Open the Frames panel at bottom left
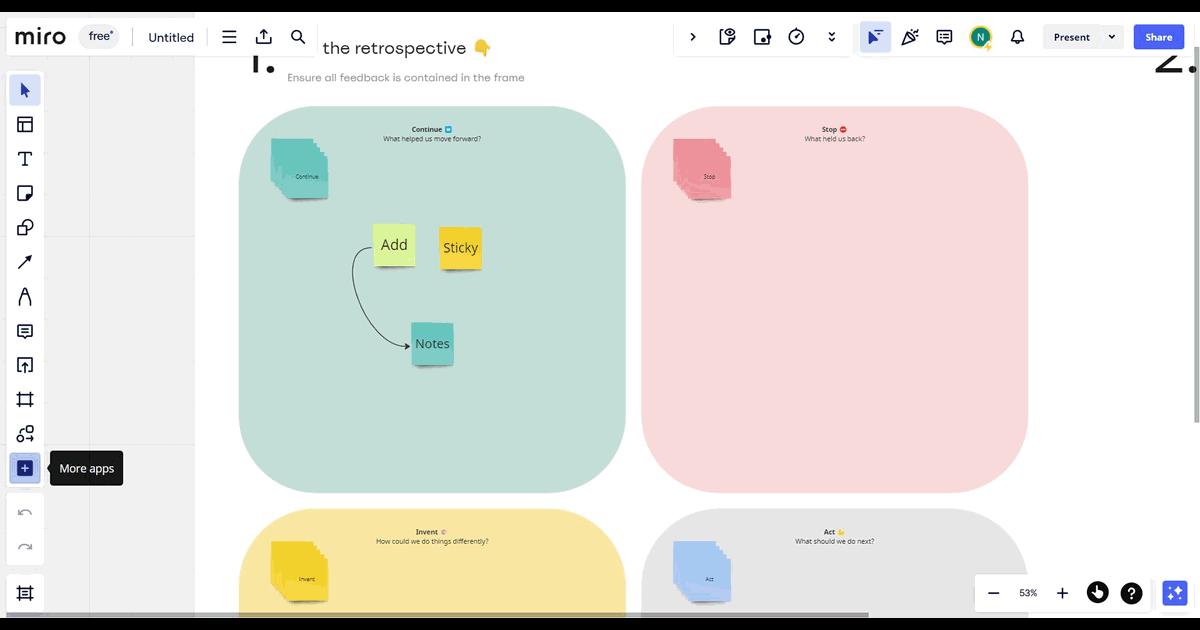This screenshot has height=630, width=1200. (25, 593)
